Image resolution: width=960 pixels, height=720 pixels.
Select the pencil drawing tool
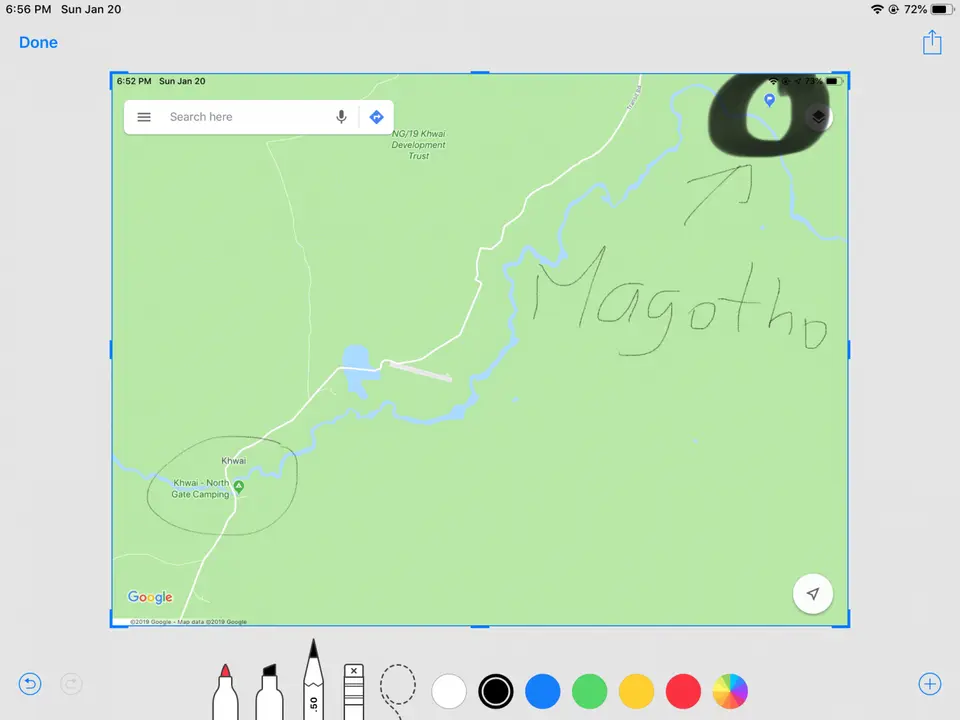313,680
